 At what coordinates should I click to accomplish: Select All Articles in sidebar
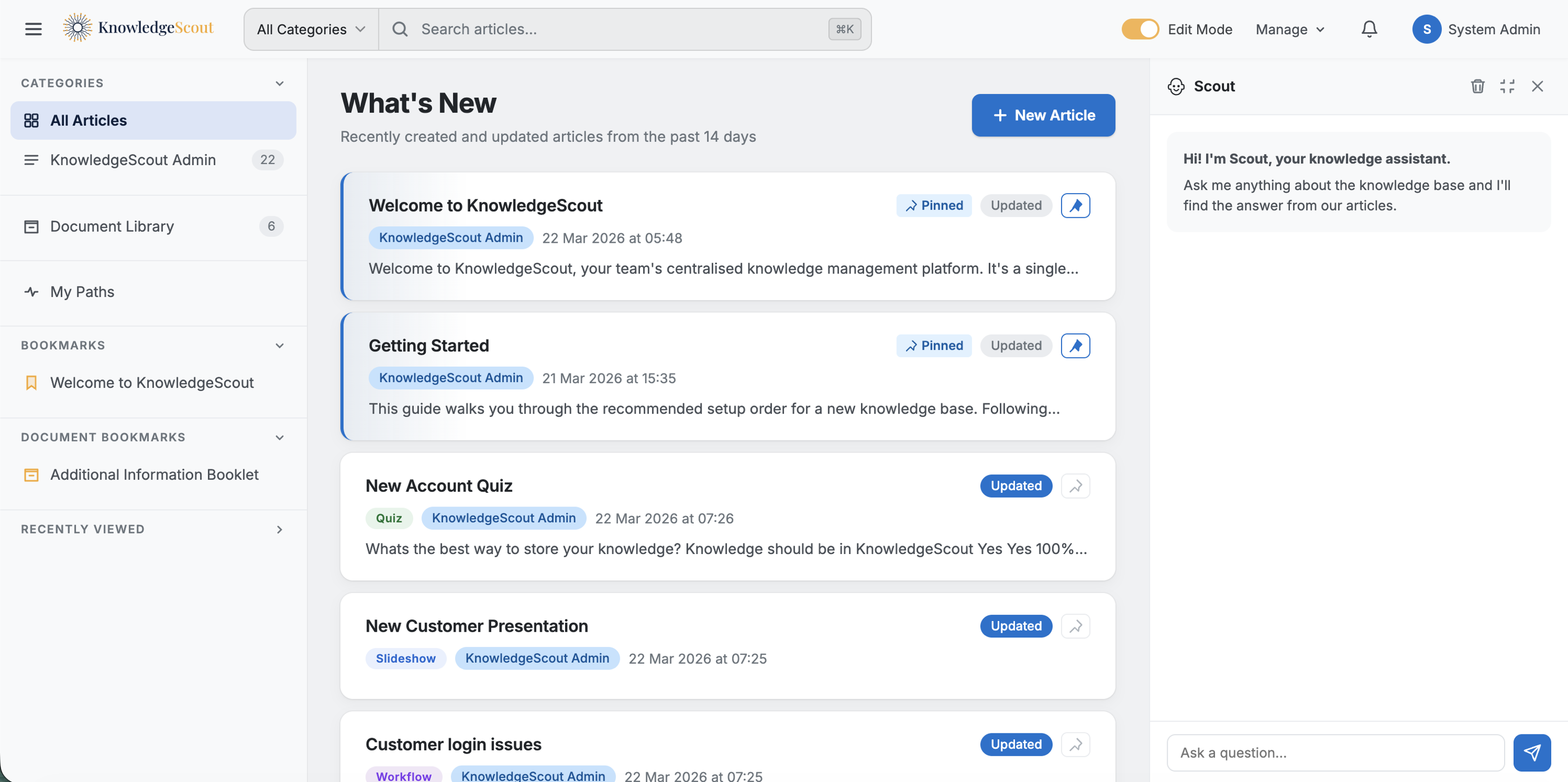point(154,120)
